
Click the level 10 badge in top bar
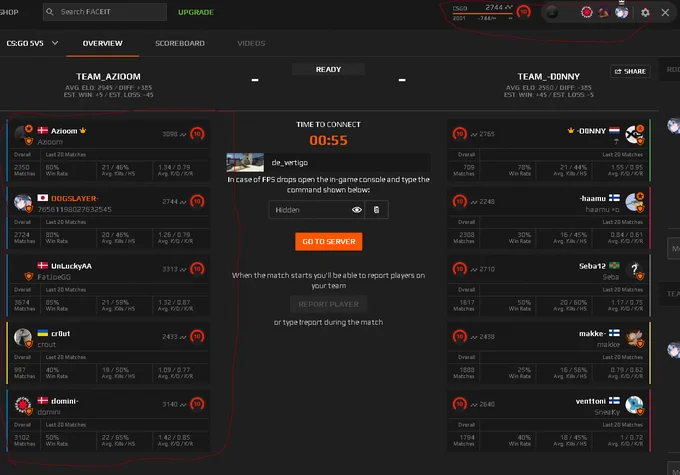[x=524, y=12]
